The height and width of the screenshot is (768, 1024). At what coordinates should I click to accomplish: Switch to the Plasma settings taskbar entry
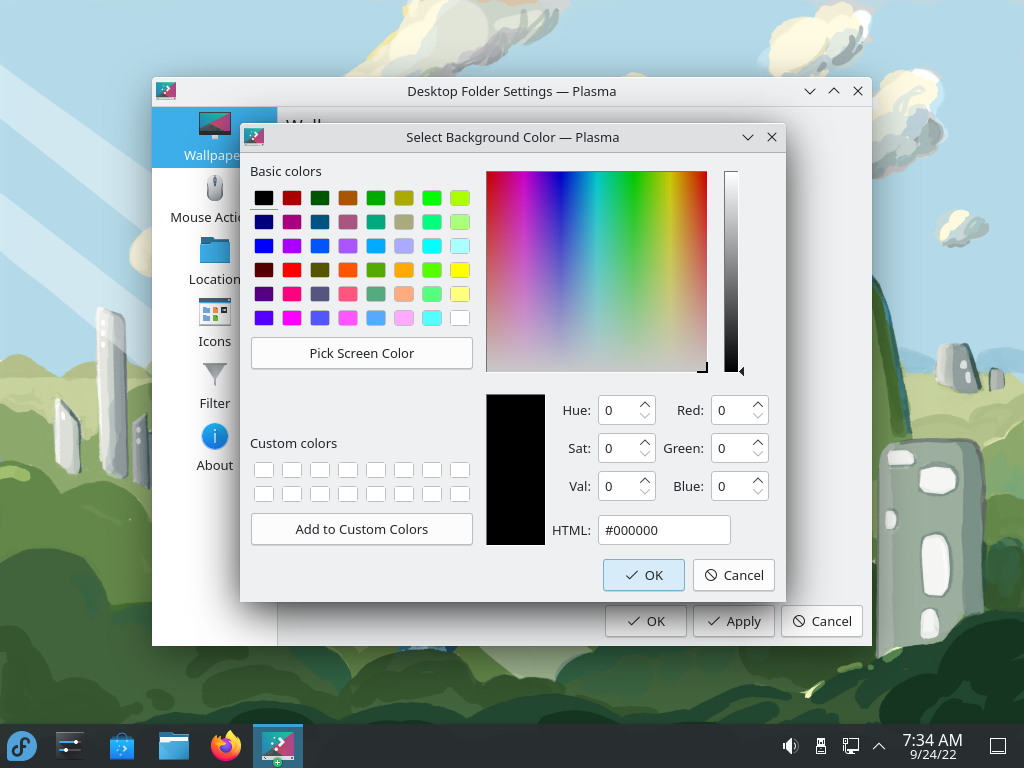pos(278,746)
